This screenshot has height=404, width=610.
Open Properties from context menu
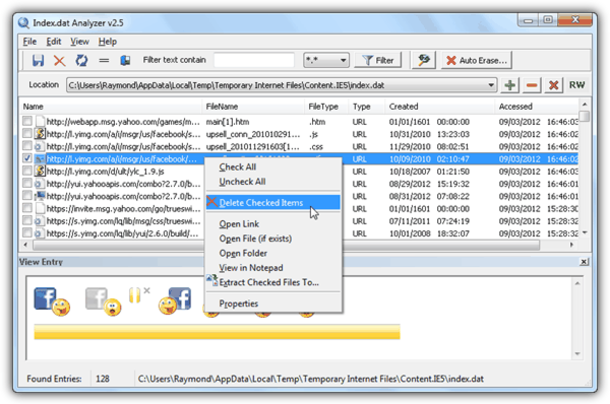point(273,304)
